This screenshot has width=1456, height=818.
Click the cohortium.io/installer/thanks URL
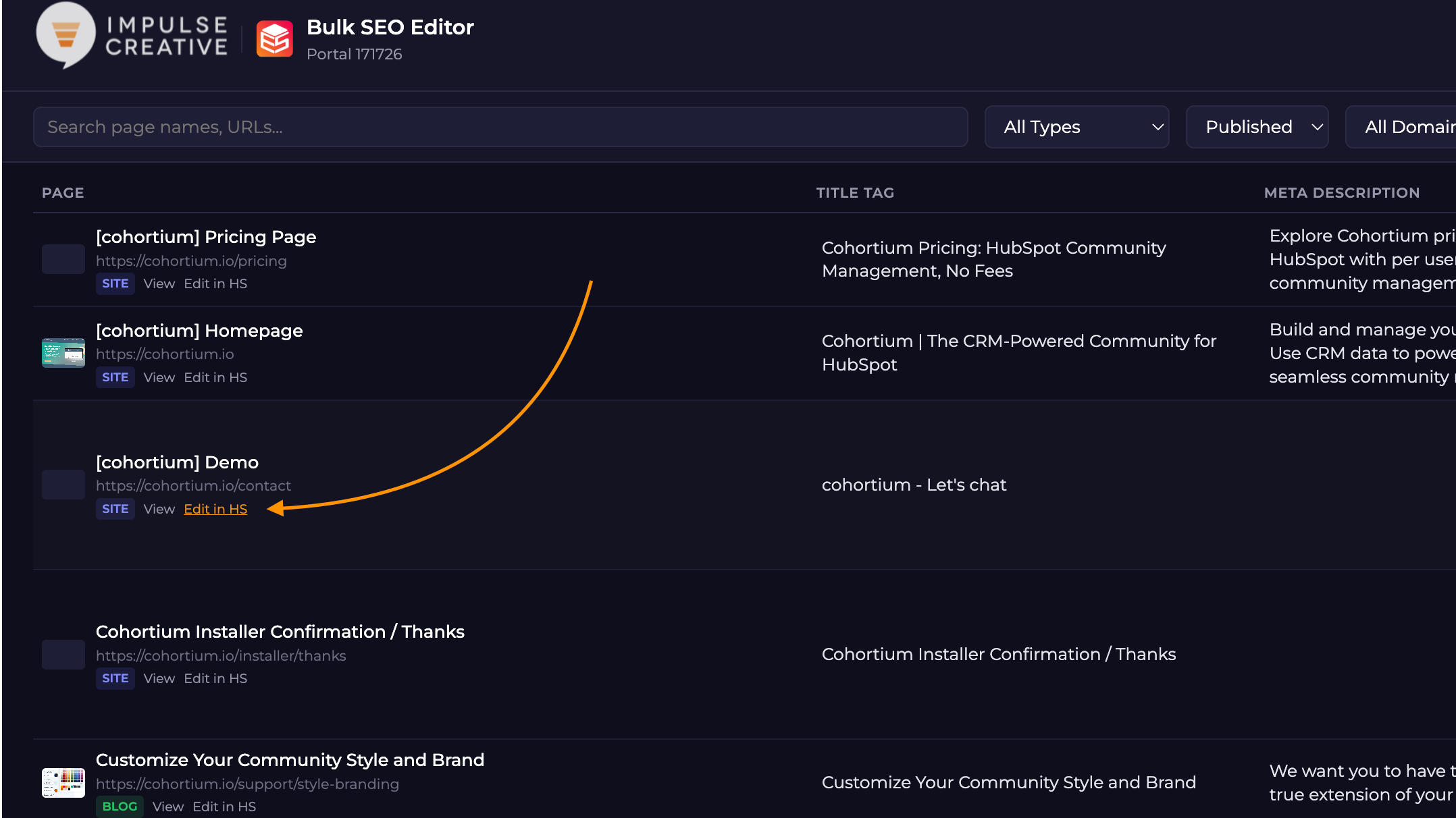point(221,656)
